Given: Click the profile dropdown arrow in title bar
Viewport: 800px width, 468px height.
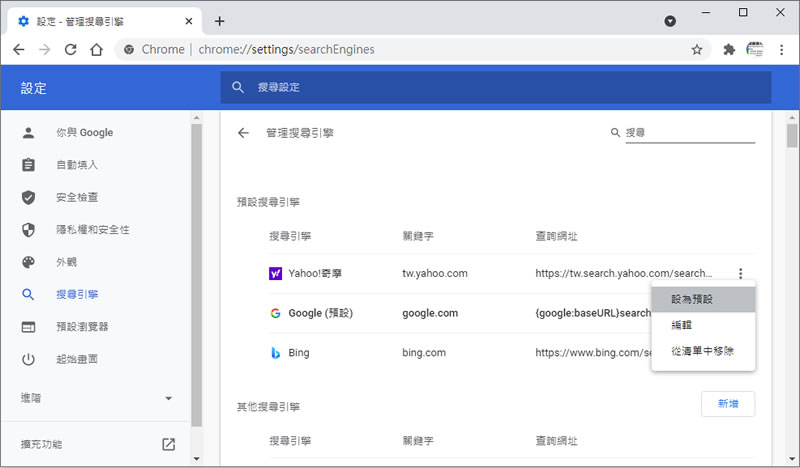Looking at the screenshot, I should tap(670, 21).
